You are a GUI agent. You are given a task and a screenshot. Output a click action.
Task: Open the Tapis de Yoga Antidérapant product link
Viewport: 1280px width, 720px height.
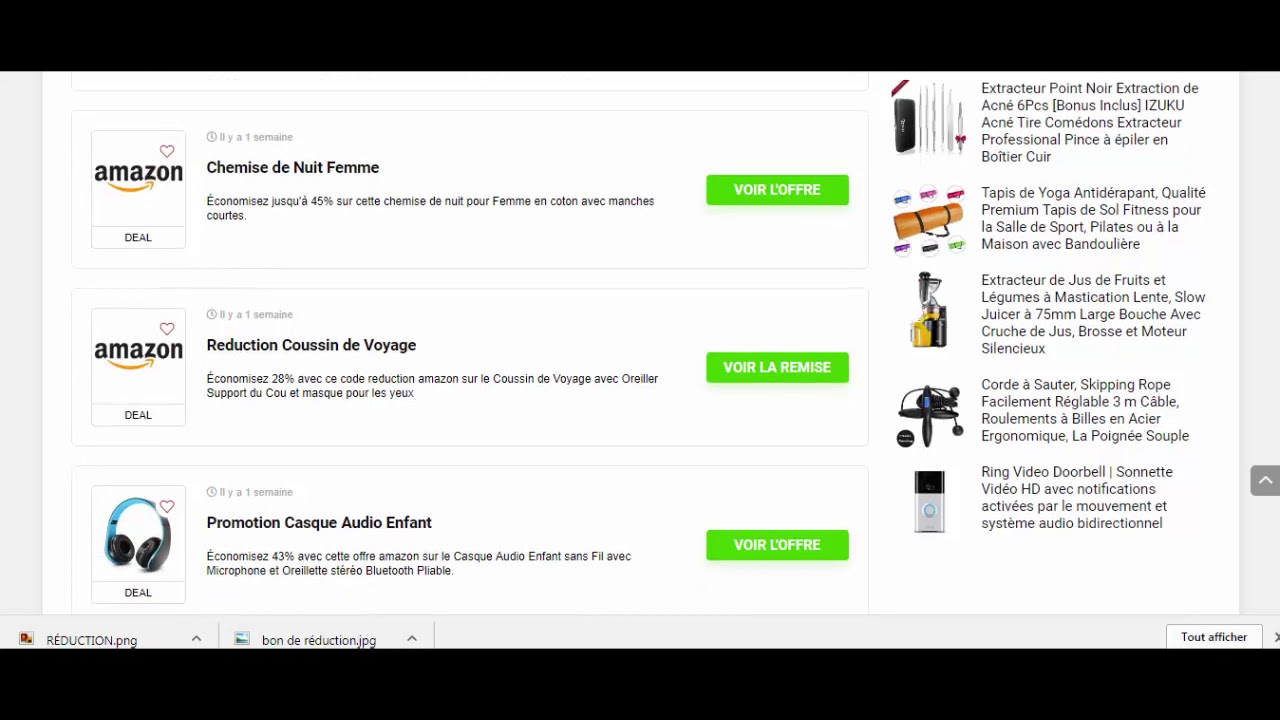pos(1093,218)
